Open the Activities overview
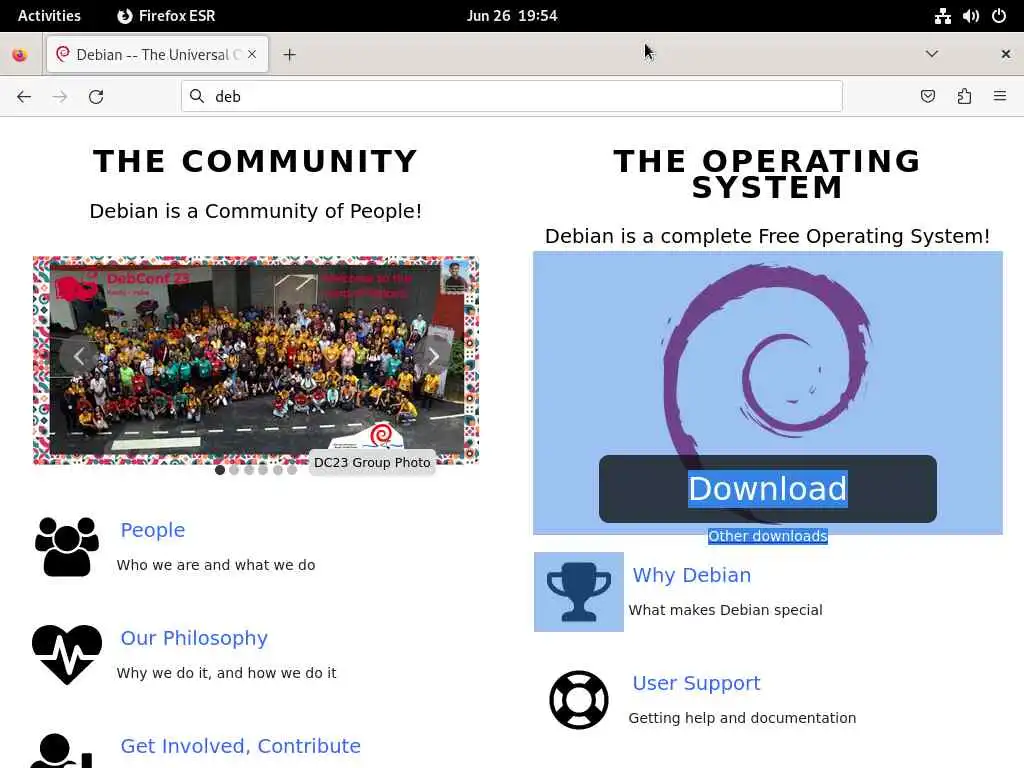The image size is (1024, 768). (x=49, y=16)
